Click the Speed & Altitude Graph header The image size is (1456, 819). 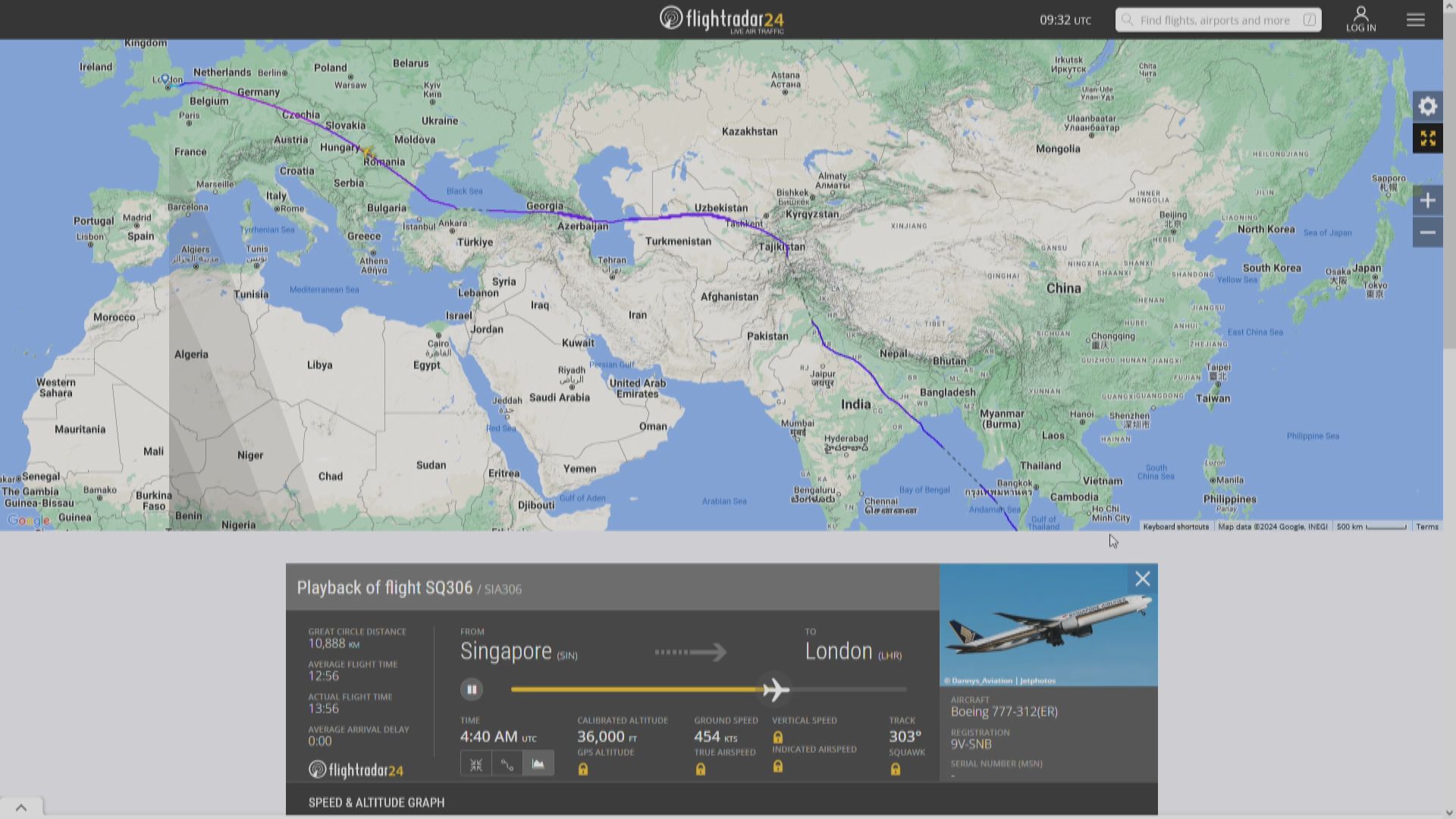tap(376, 802)
